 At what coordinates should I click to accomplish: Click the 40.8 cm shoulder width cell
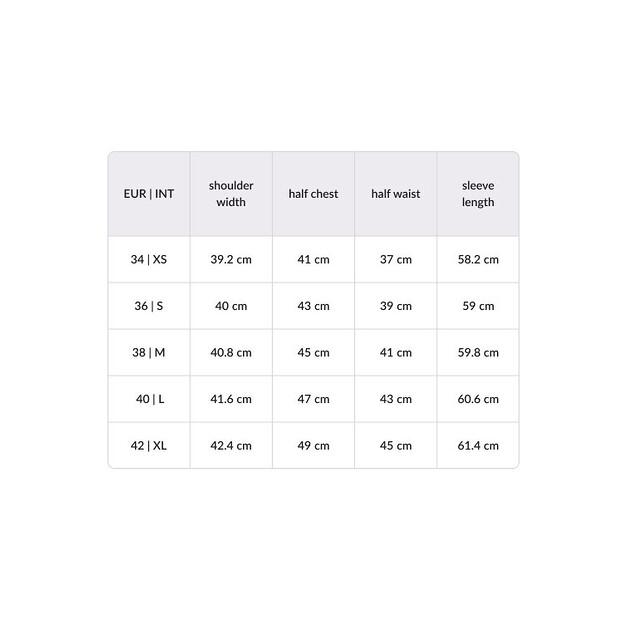tap(231, 352)
